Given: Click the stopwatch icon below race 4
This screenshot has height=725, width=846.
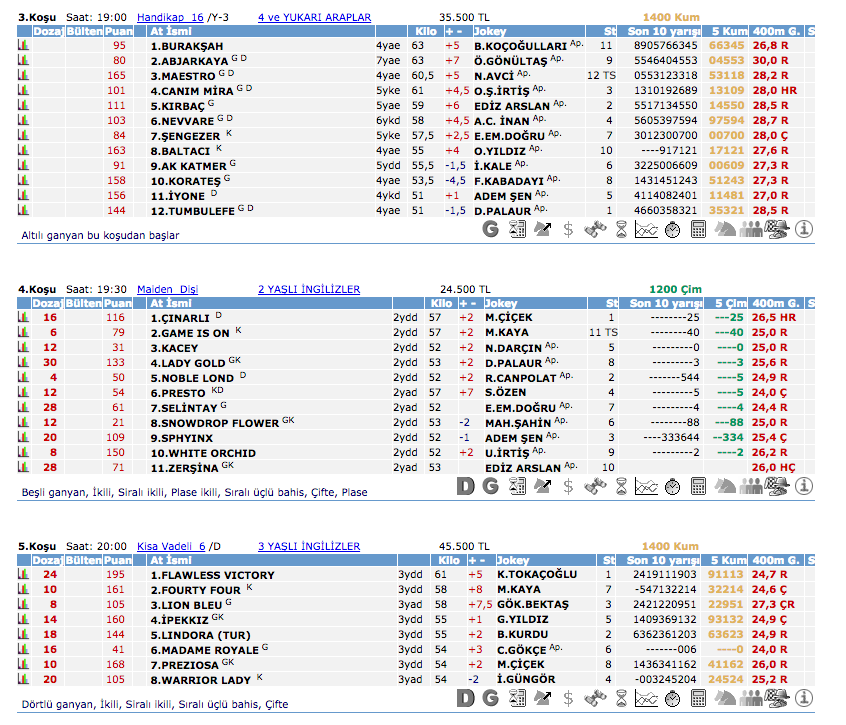Looking at the screenshot, I should (672, 486).
